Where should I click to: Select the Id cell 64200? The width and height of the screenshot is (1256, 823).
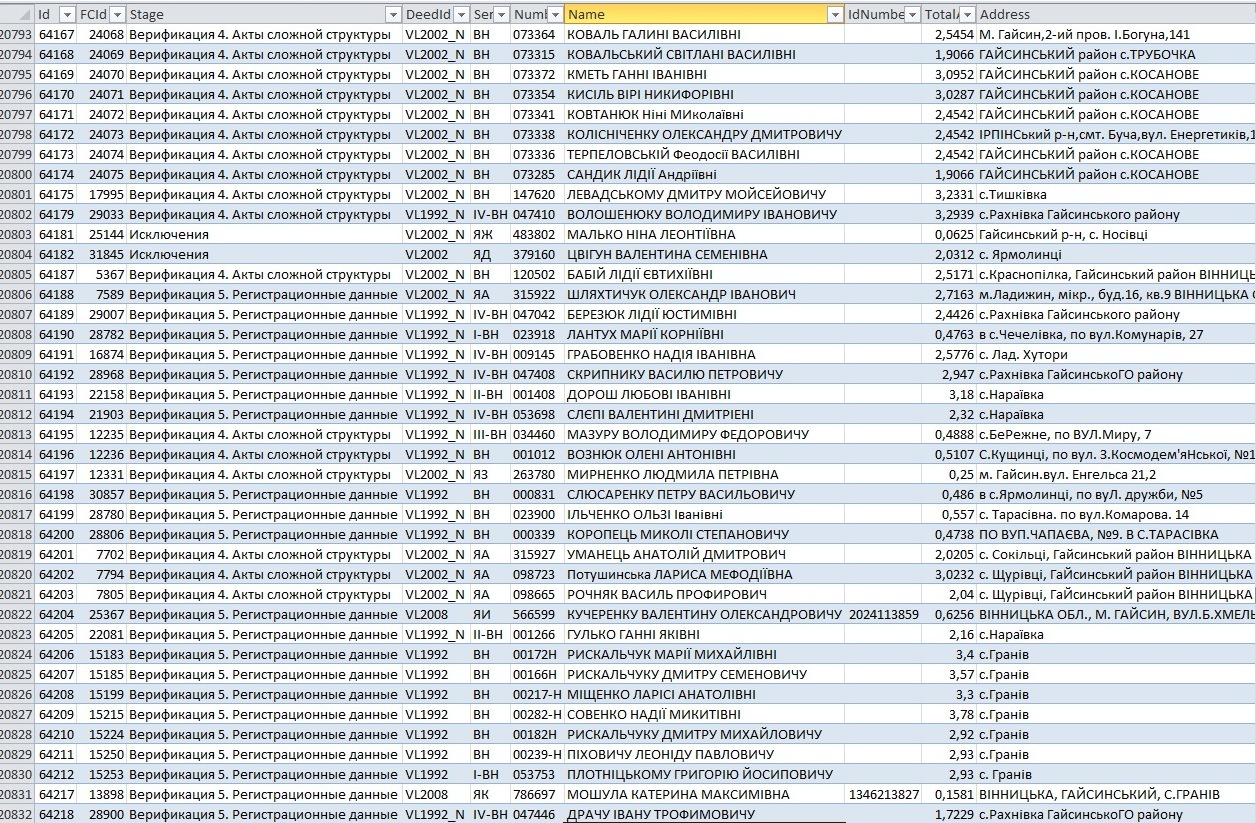pyautogui.click(x=56, y=535)
